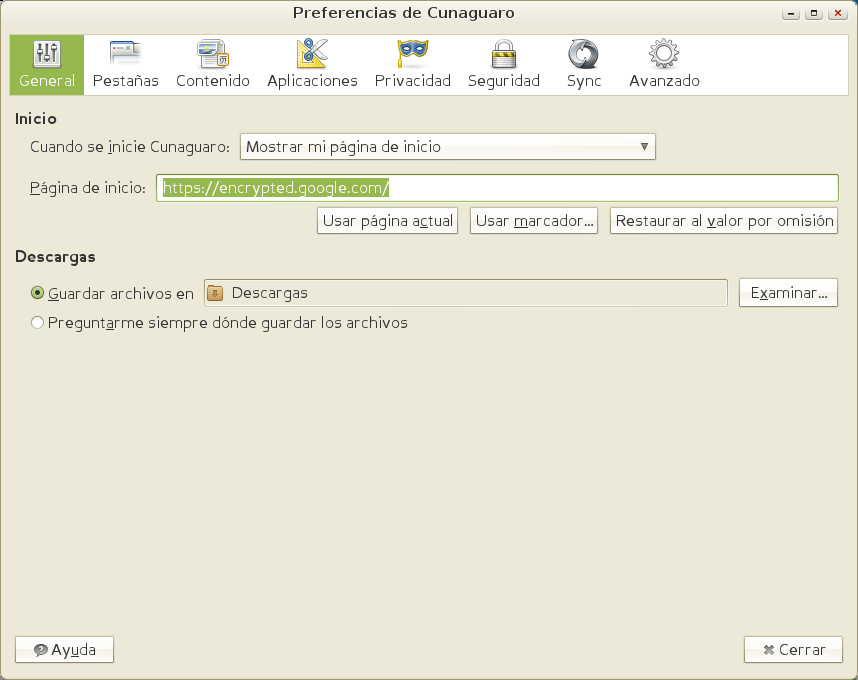Viewport: 858px width, 680px height.
Task: Open help with the Ayuda button
Action: [64, 650]
